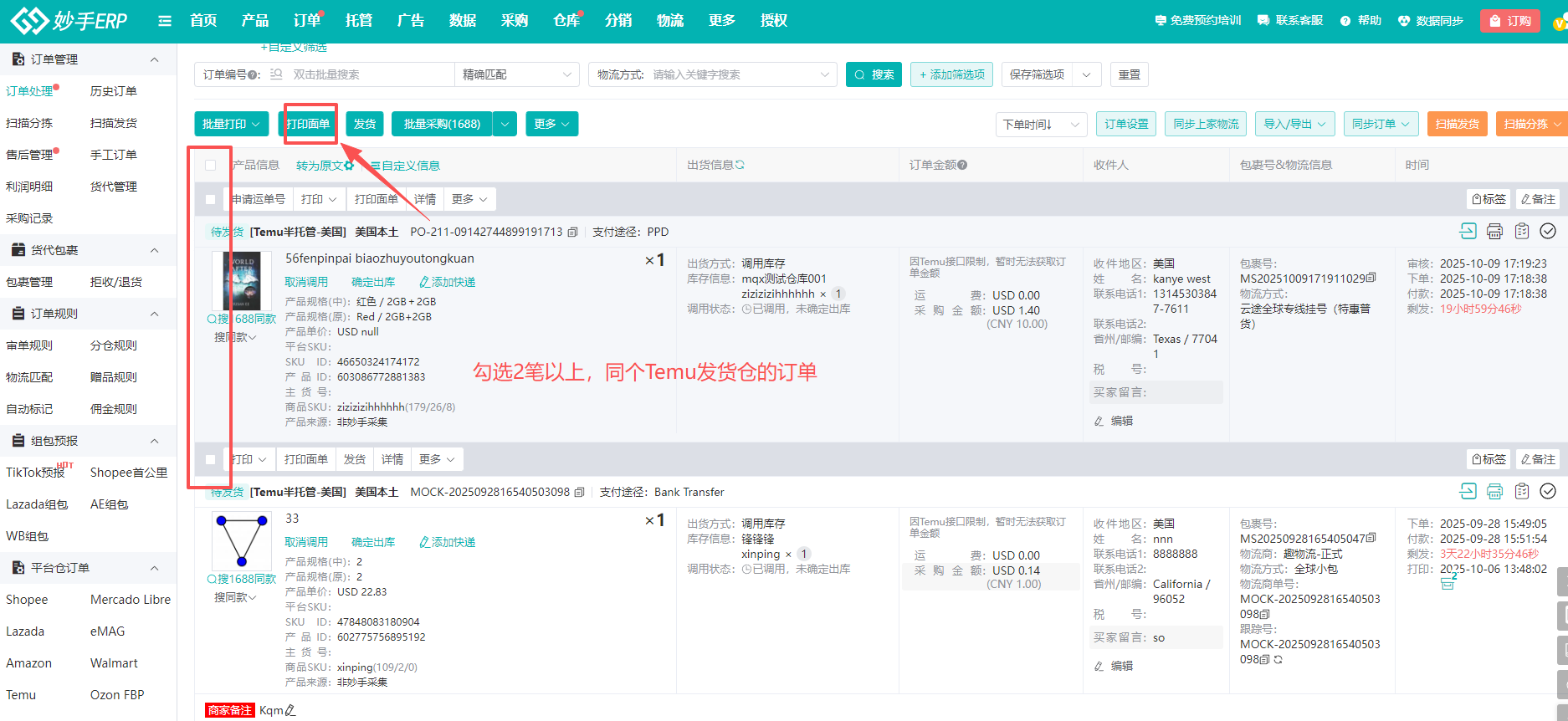
Task: Open the 仓库 menu in top navigation
Action: [x=566, y=21]
